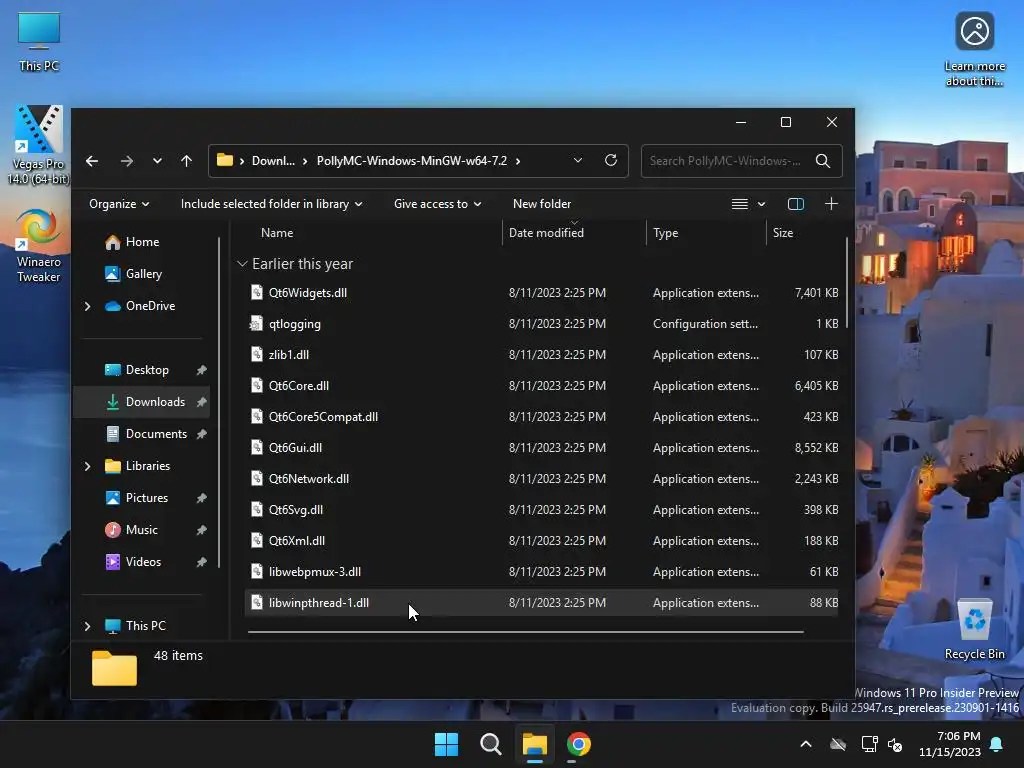Click the Downl... breadcrumb segment
The width and height of the screenshot is (1024, 768).
click(273, 161)
